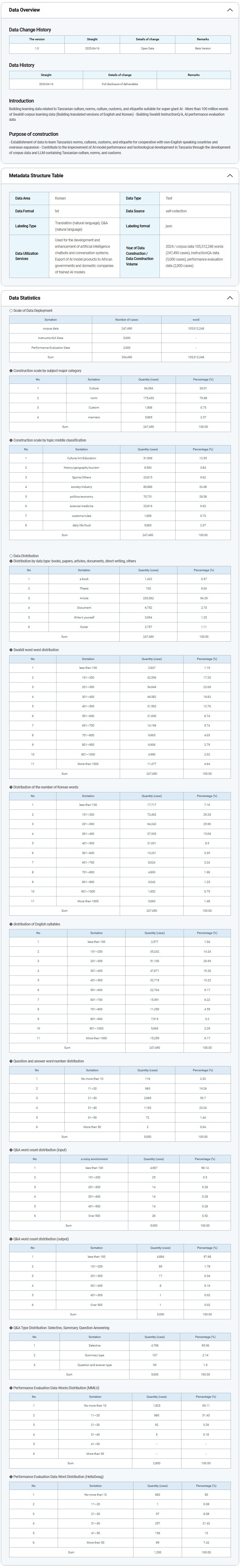
Task: Collapse Data Overview using its chevron arrow
Action: click(x=229, y=10)
